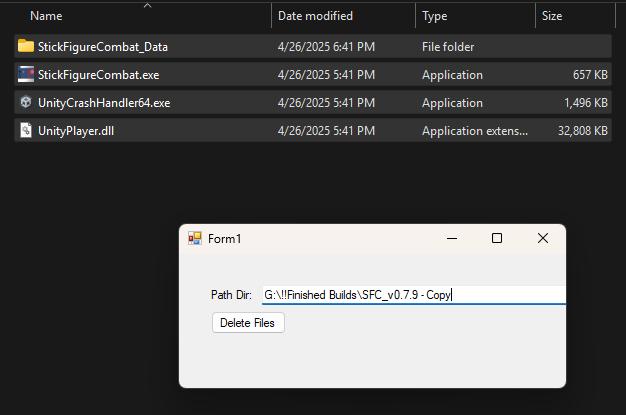Sort files by Date modified column
Image resolution: width=626 pixels, height=415 pixels.
(315, 16)
